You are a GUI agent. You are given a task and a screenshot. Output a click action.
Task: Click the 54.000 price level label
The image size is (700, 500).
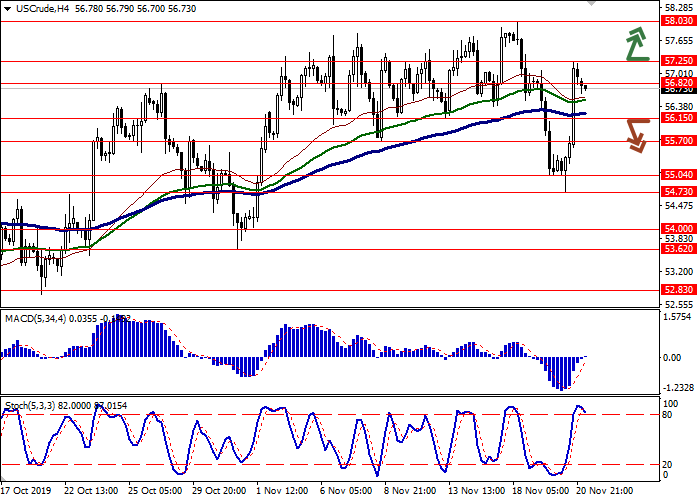pos(679,229)
